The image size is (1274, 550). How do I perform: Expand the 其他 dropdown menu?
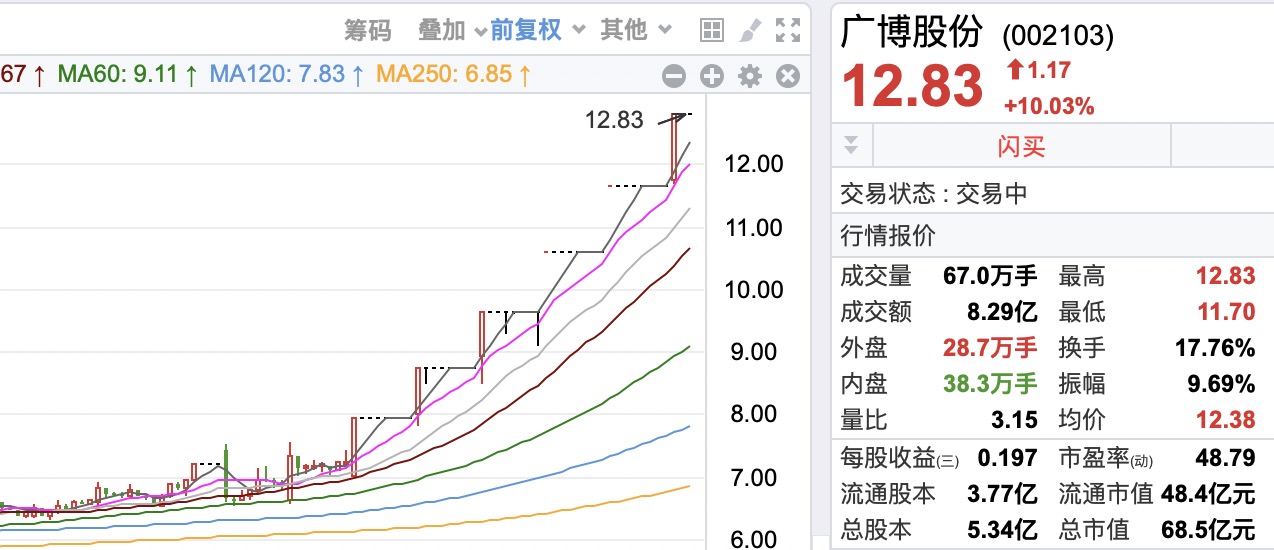[x=635, y=30]
